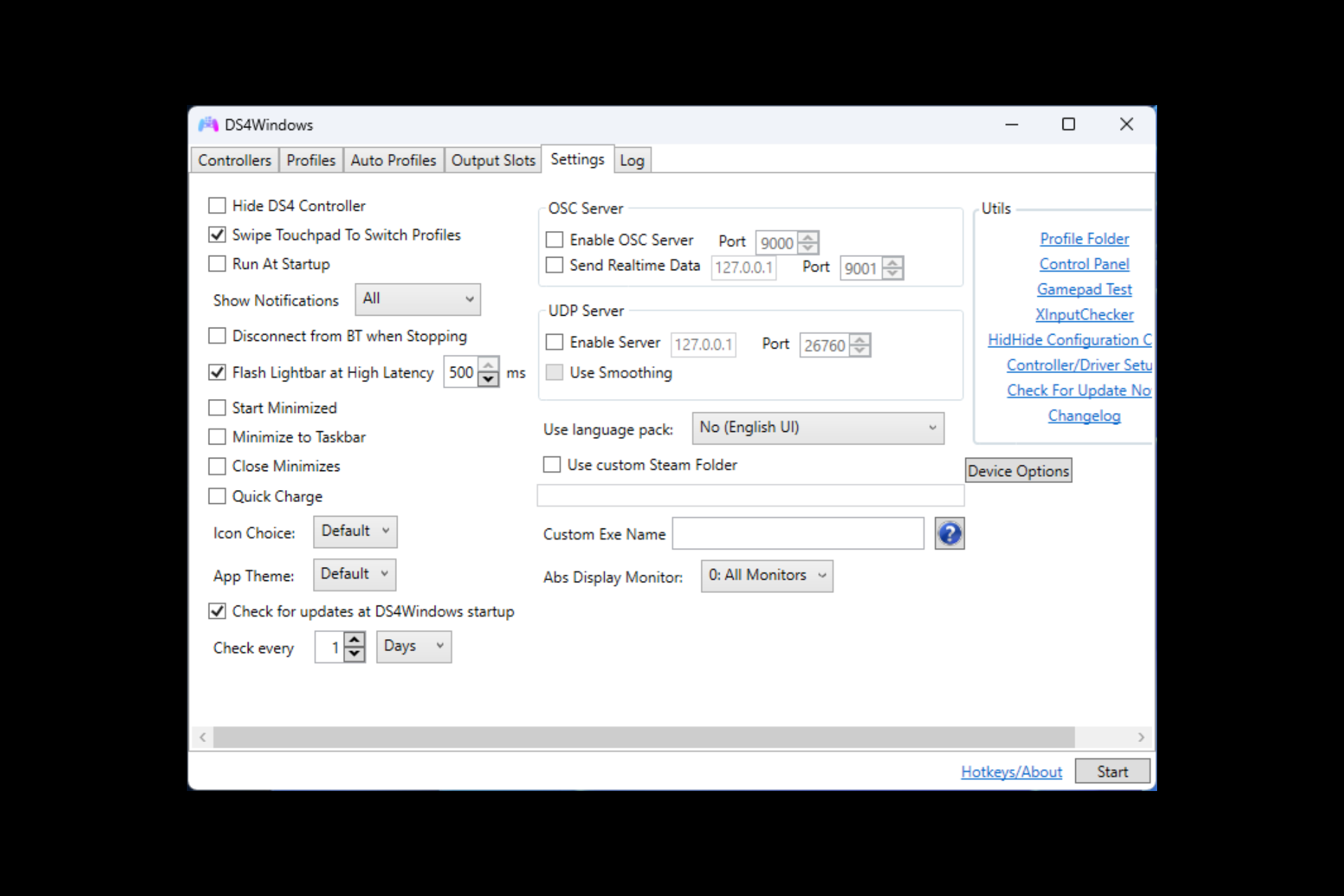Increase the Flash Lightbar latency value
Image resolution: width=1344 pixels, height=896 pixels.
tap(489, 364)
